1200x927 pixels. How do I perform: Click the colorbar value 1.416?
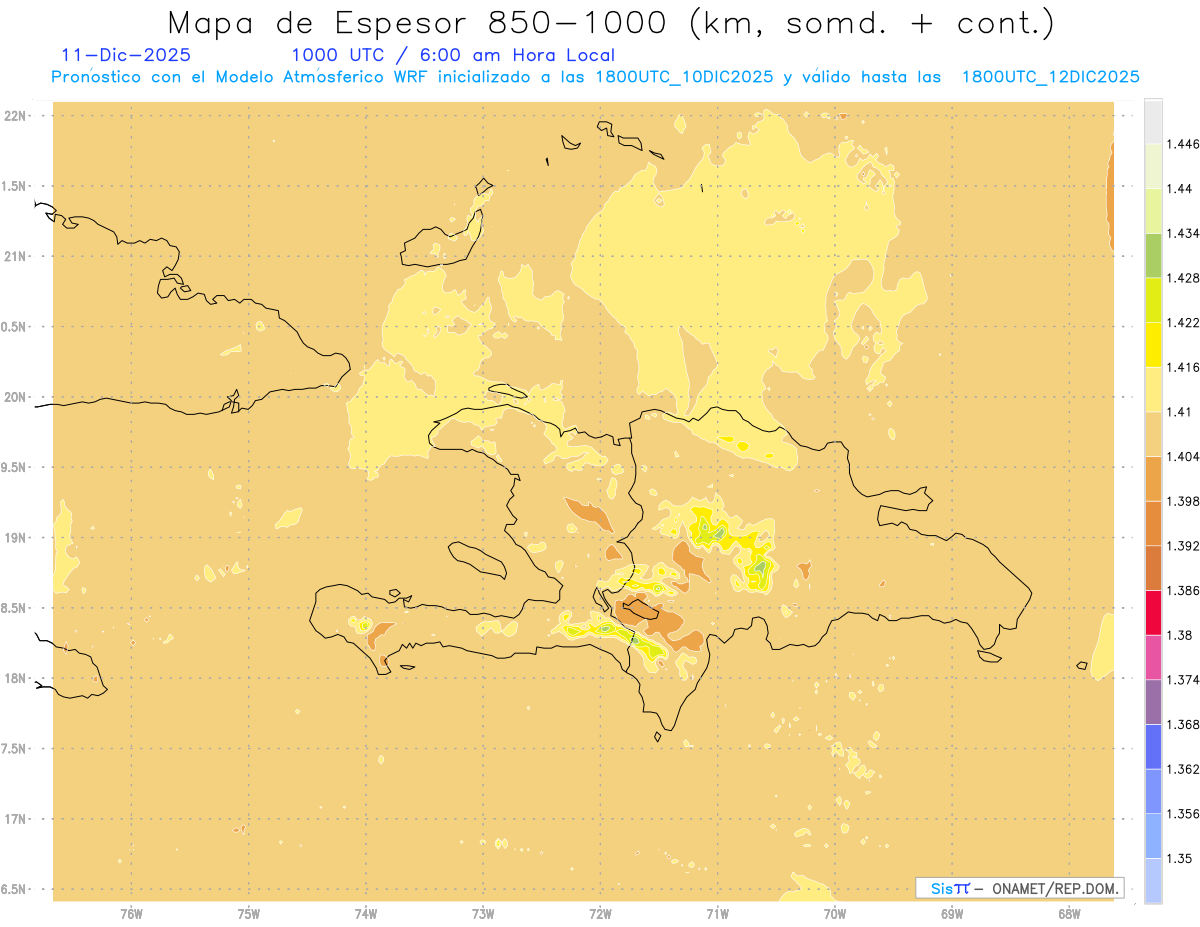(1185, 367)
